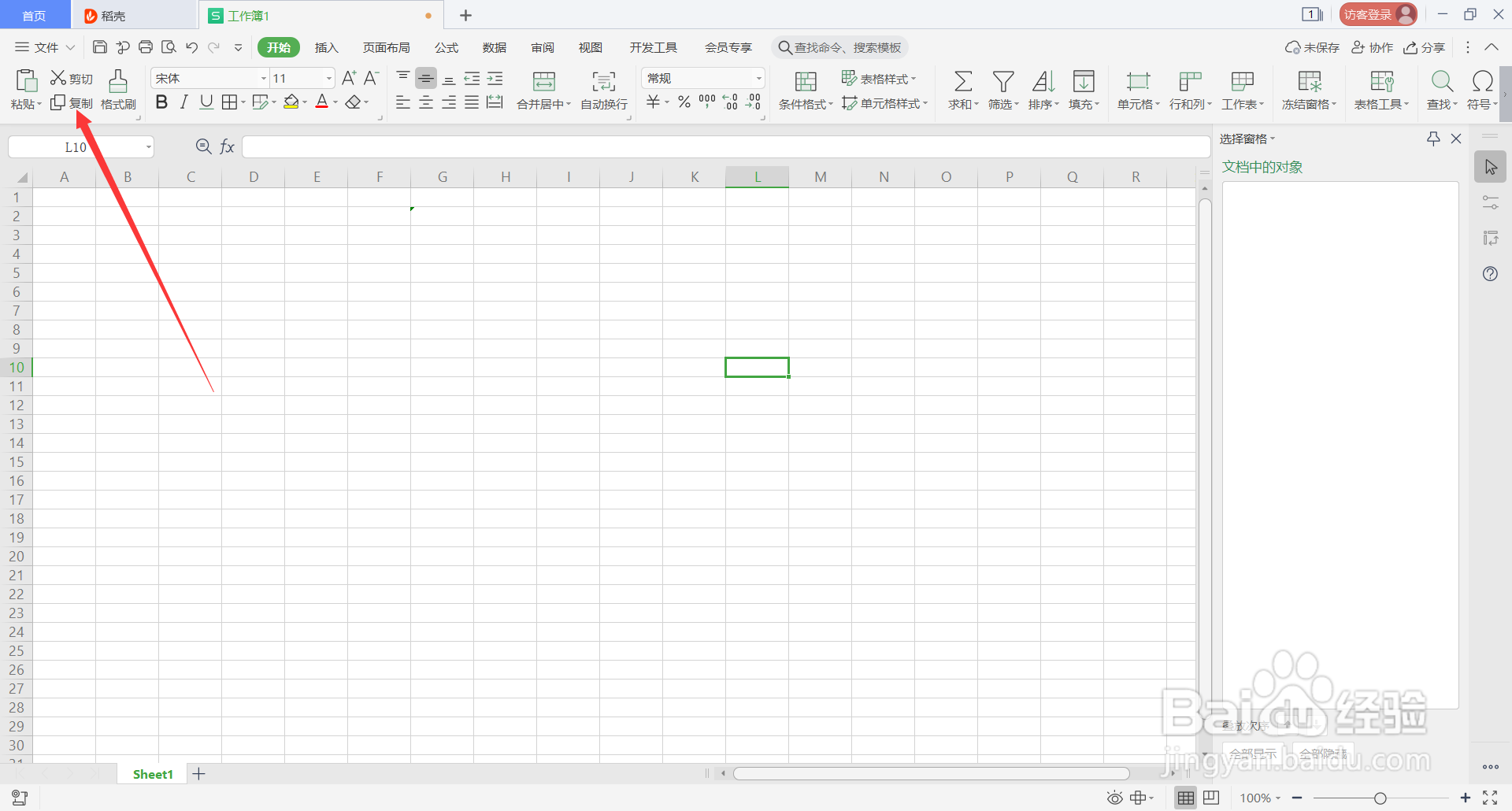1512x811 pixels.
Task: Click the AutoSum (求和) sigma icon
Action: click(963, 81)
